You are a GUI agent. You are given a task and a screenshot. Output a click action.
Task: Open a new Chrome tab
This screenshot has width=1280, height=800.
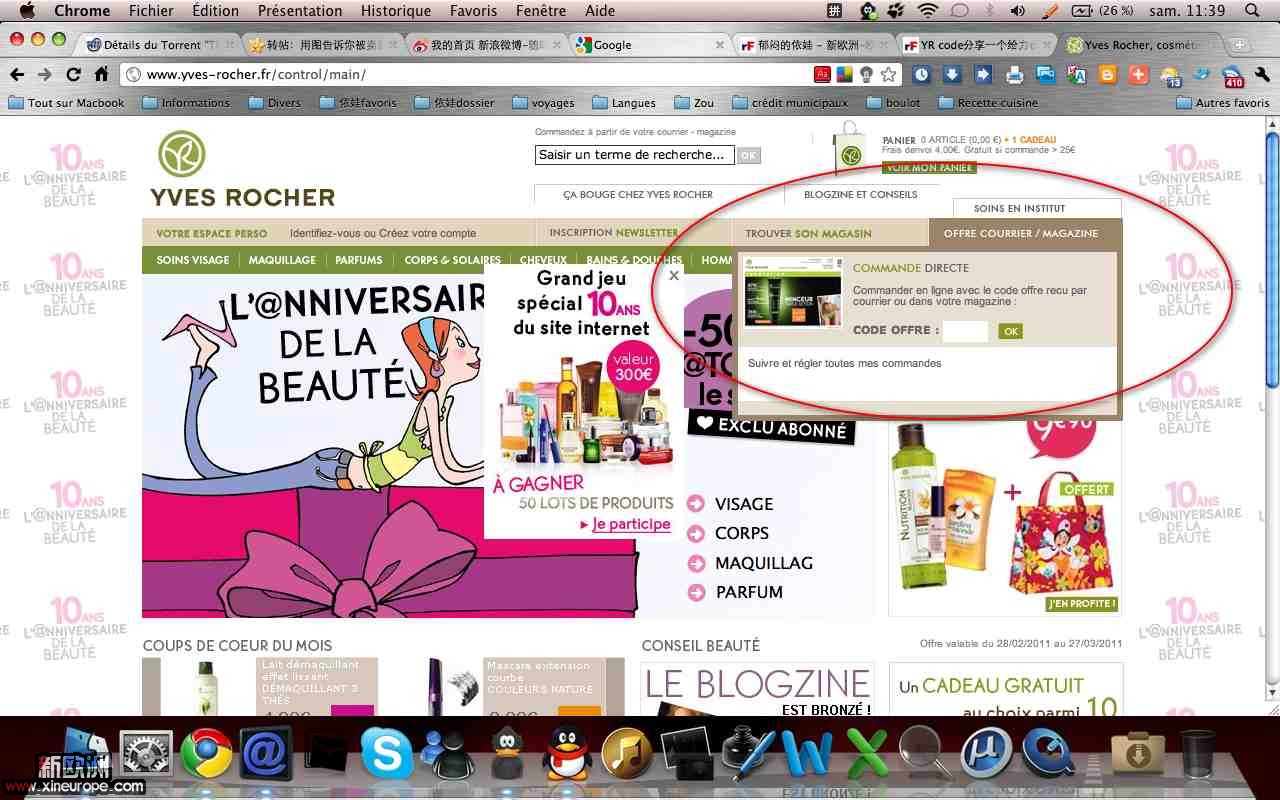pos(1239,44)
